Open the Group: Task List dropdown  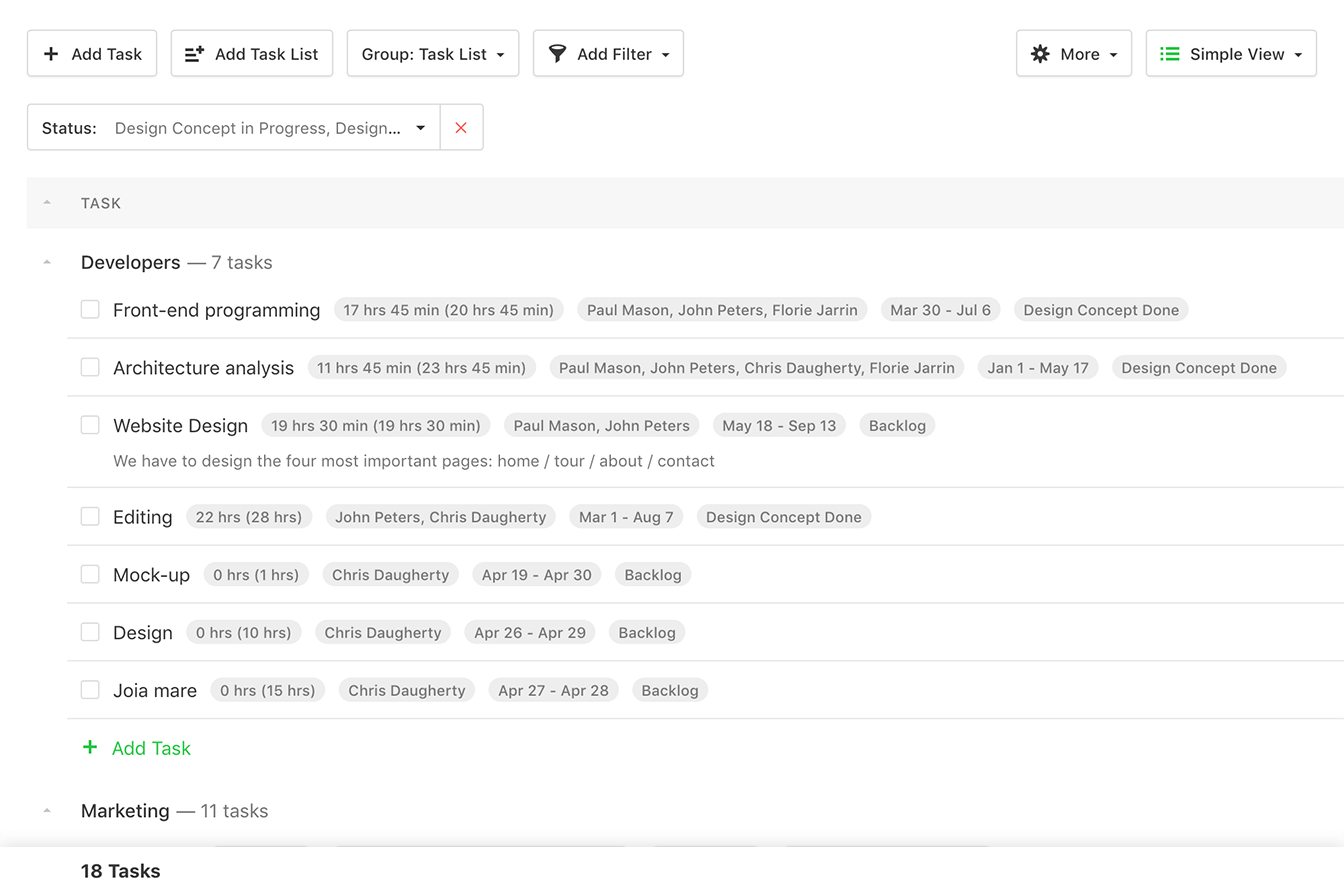pos(433,53)
